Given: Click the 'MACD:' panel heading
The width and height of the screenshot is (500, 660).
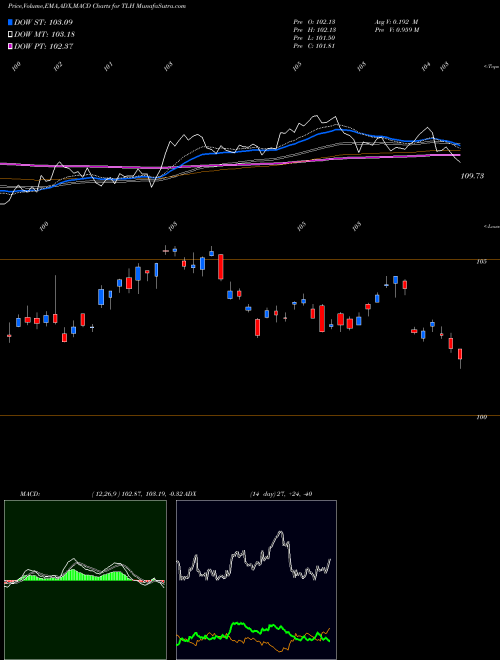Looking at the screenshot, I should [x=29, y=494].
